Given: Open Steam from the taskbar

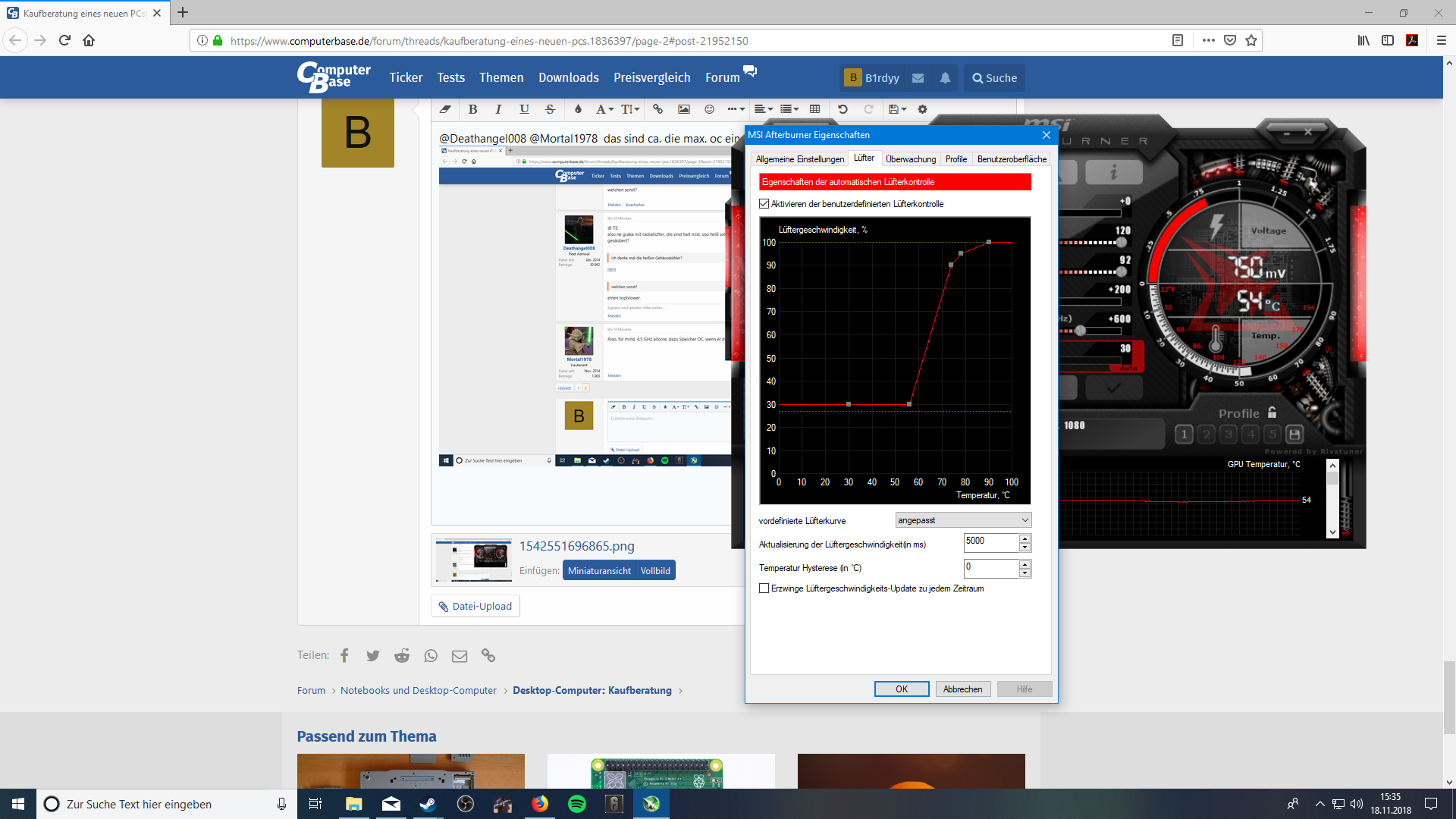Looking at the screenshot, I should 428,804.
